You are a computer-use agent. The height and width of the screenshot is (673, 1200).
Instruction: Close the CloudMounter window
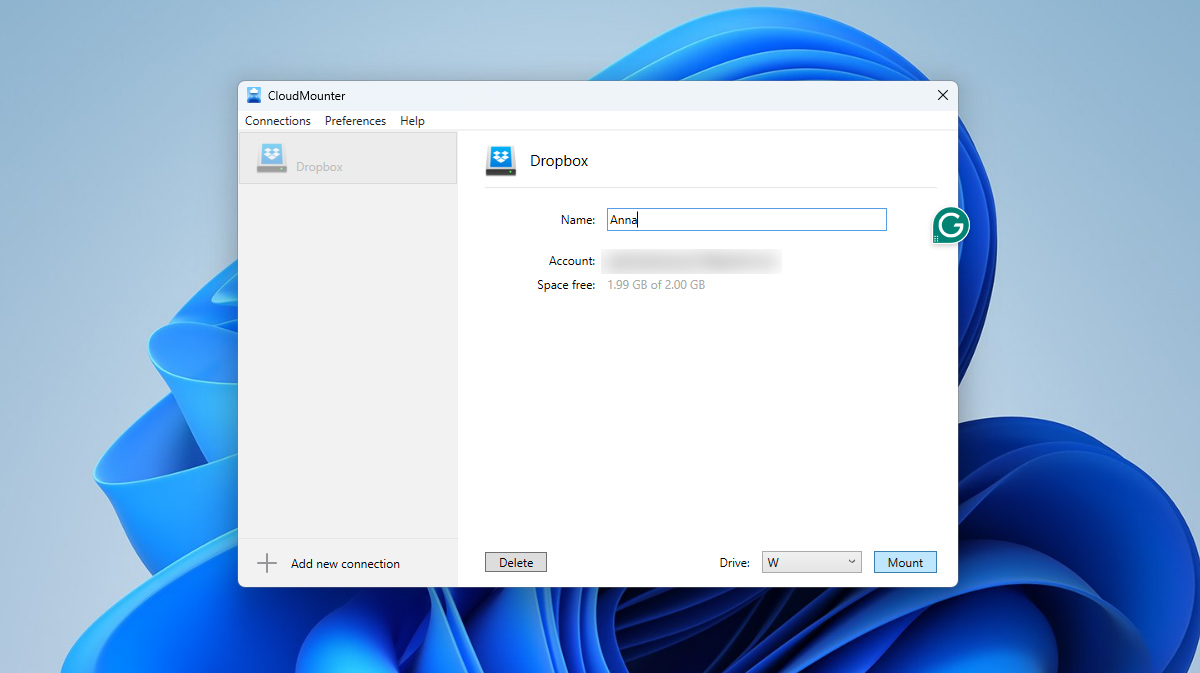[x=942, y=95]
